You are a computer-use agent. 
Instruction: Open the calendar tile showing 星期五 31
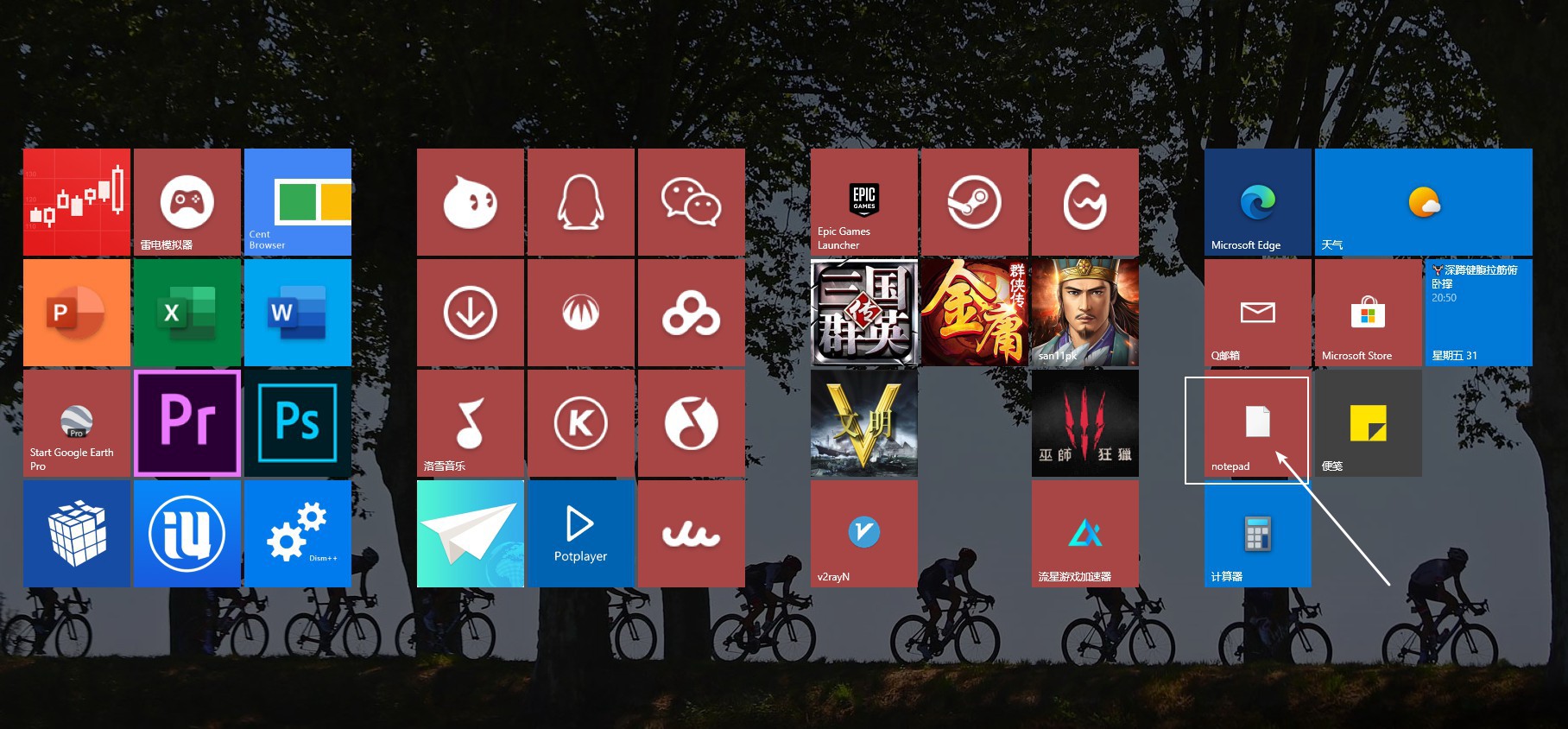tap(1479, 313)
